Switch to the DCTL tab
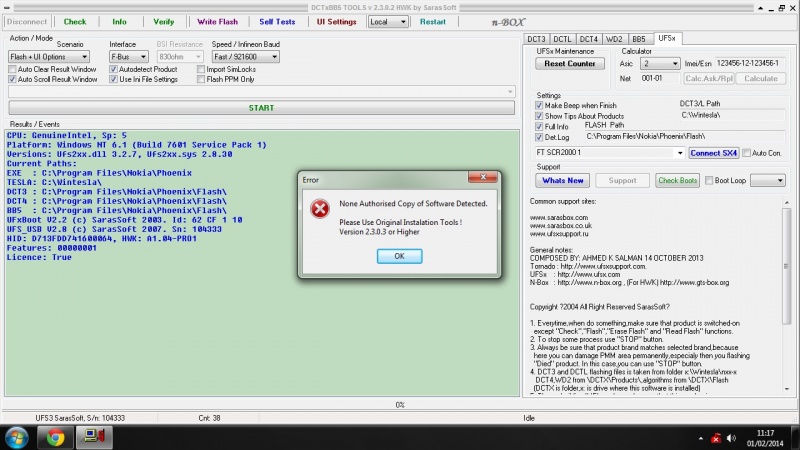Image resolution: width=800 pixels, height=450 pixels. tap(562, 39)
